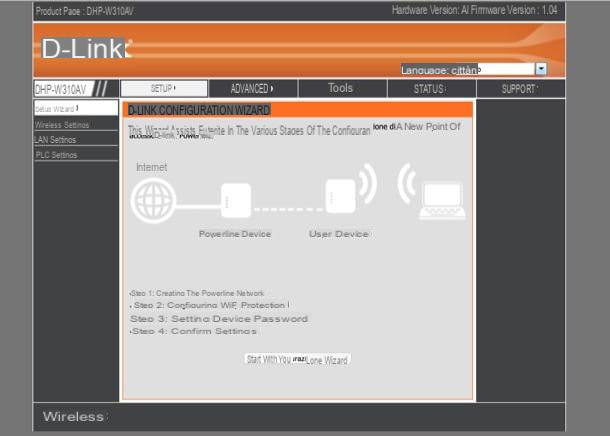Image resolution: width=610 pixels, height=436 pixels.
Task: Click the Powerline Device caption
Action: coord(235,234)
